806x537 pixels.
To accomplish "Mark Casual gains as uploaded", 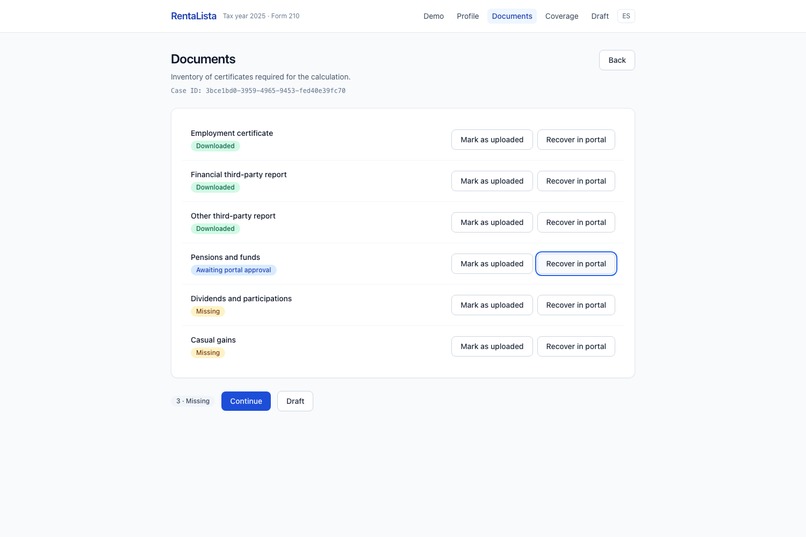I will (491, 346).
